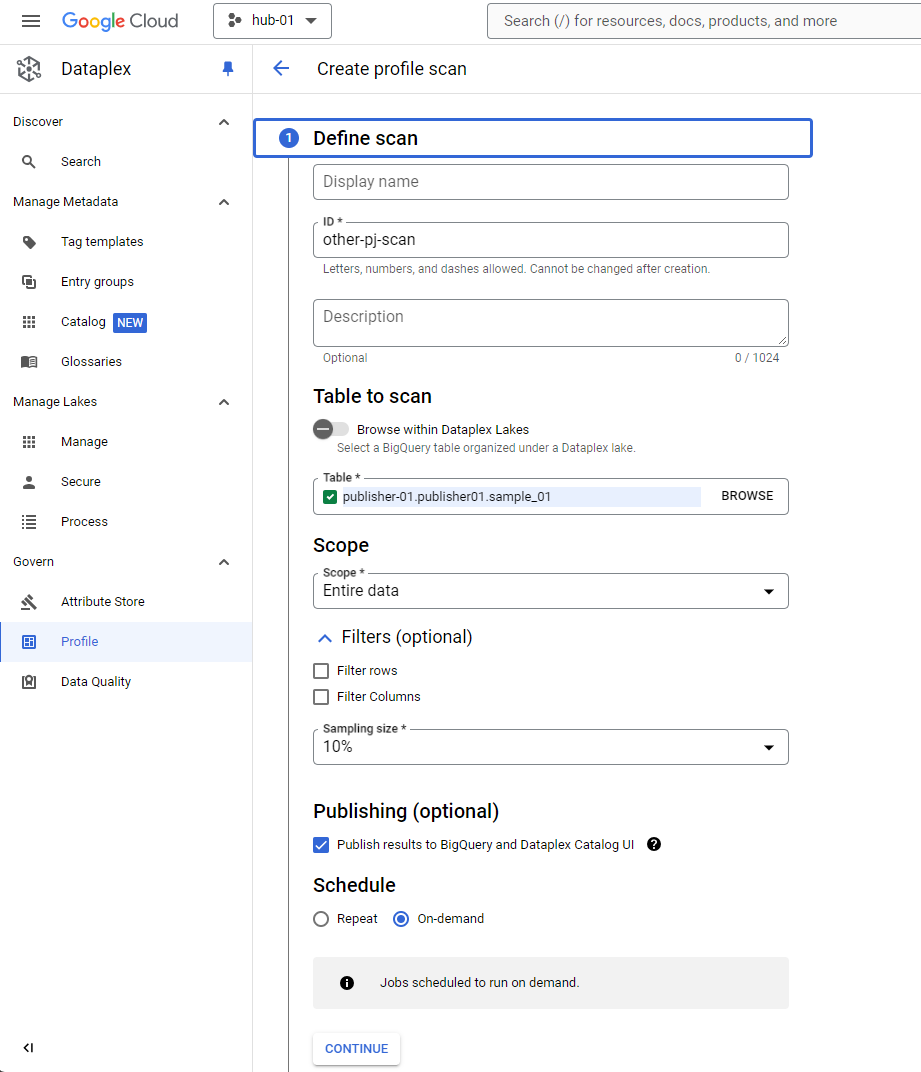This screenshot has width=921, height=1072.
Task: Collapse the Filters (optional) section
Action: (x=325, y=638)
